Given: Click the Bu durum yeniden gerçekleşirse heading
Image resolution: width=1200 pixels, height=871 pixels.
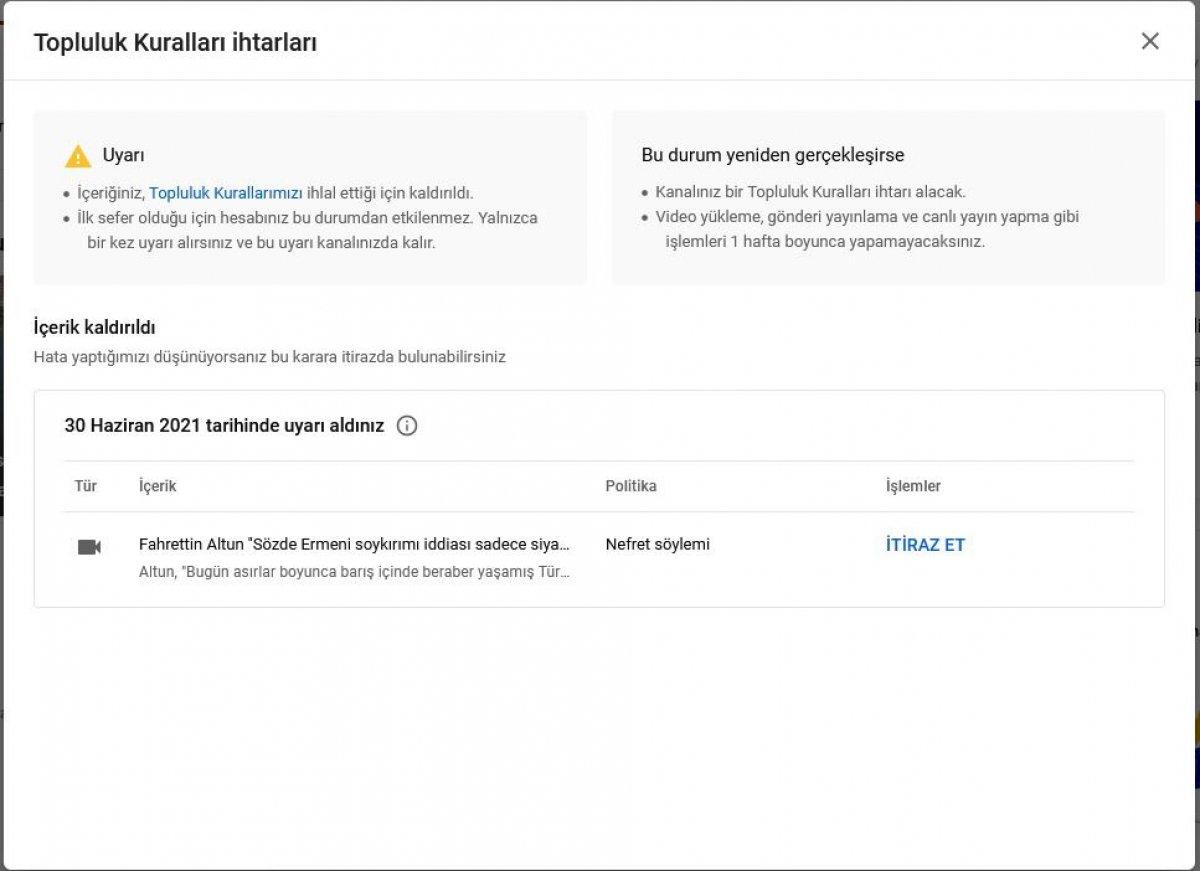Looking at the screenshot, I should pos(773,156).
